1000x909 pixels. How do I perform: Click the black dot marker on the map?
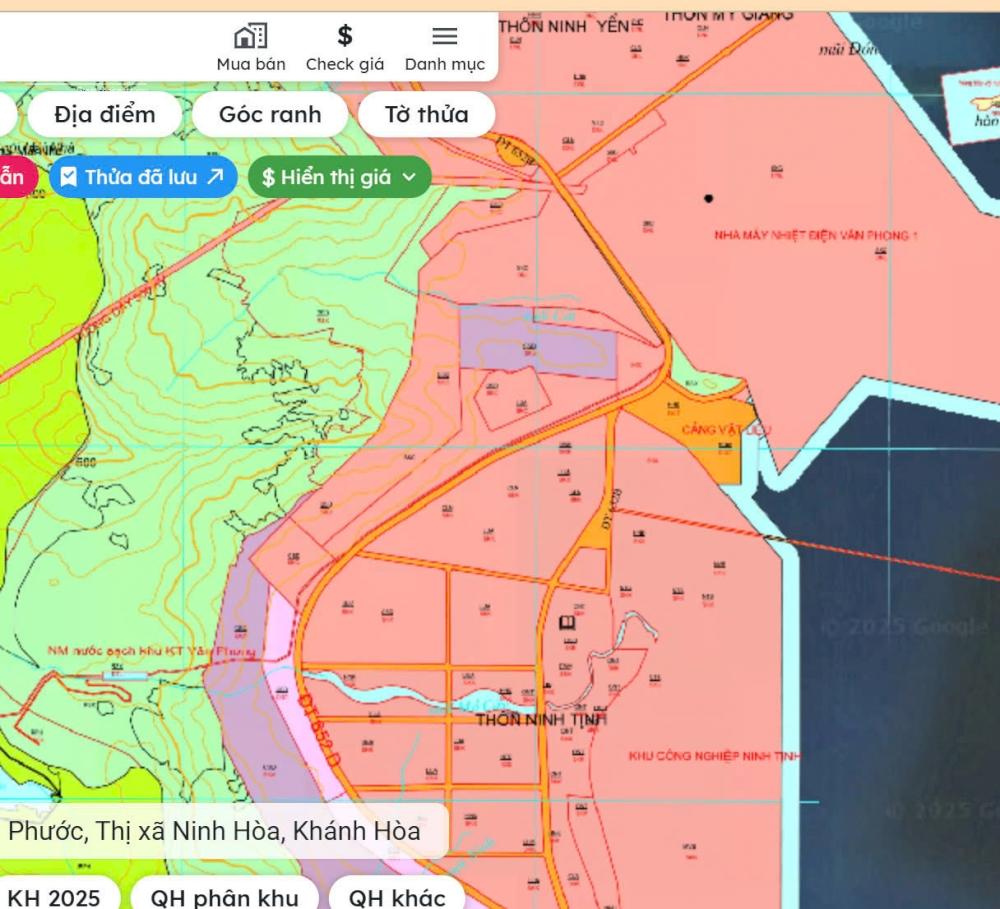708,198
